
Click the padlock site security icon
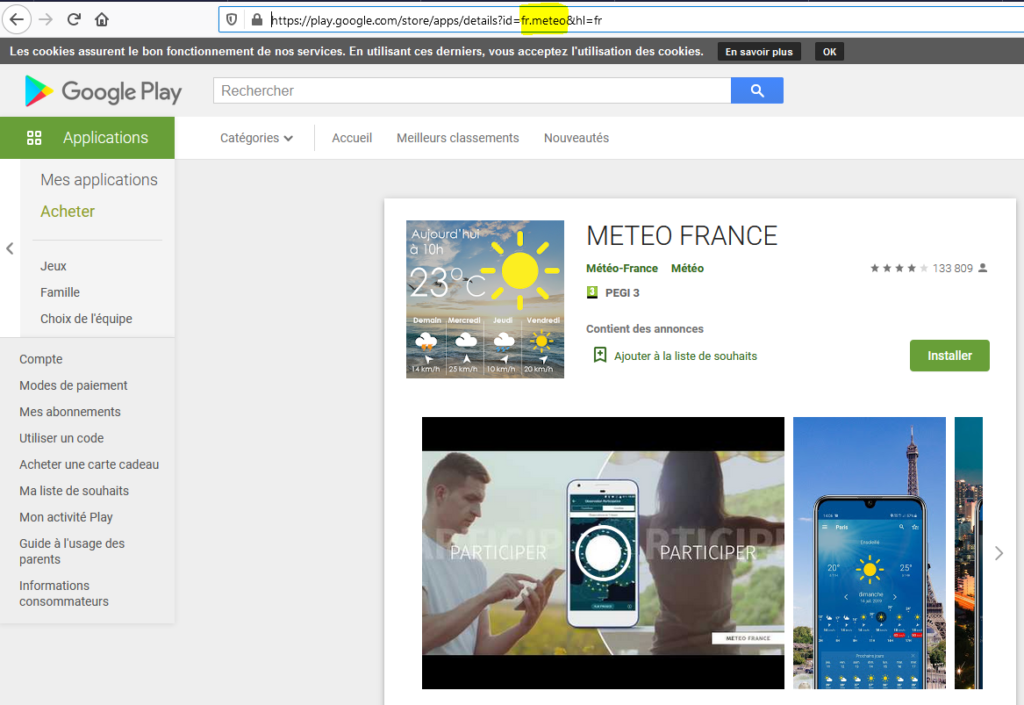[x=256, y=20]
